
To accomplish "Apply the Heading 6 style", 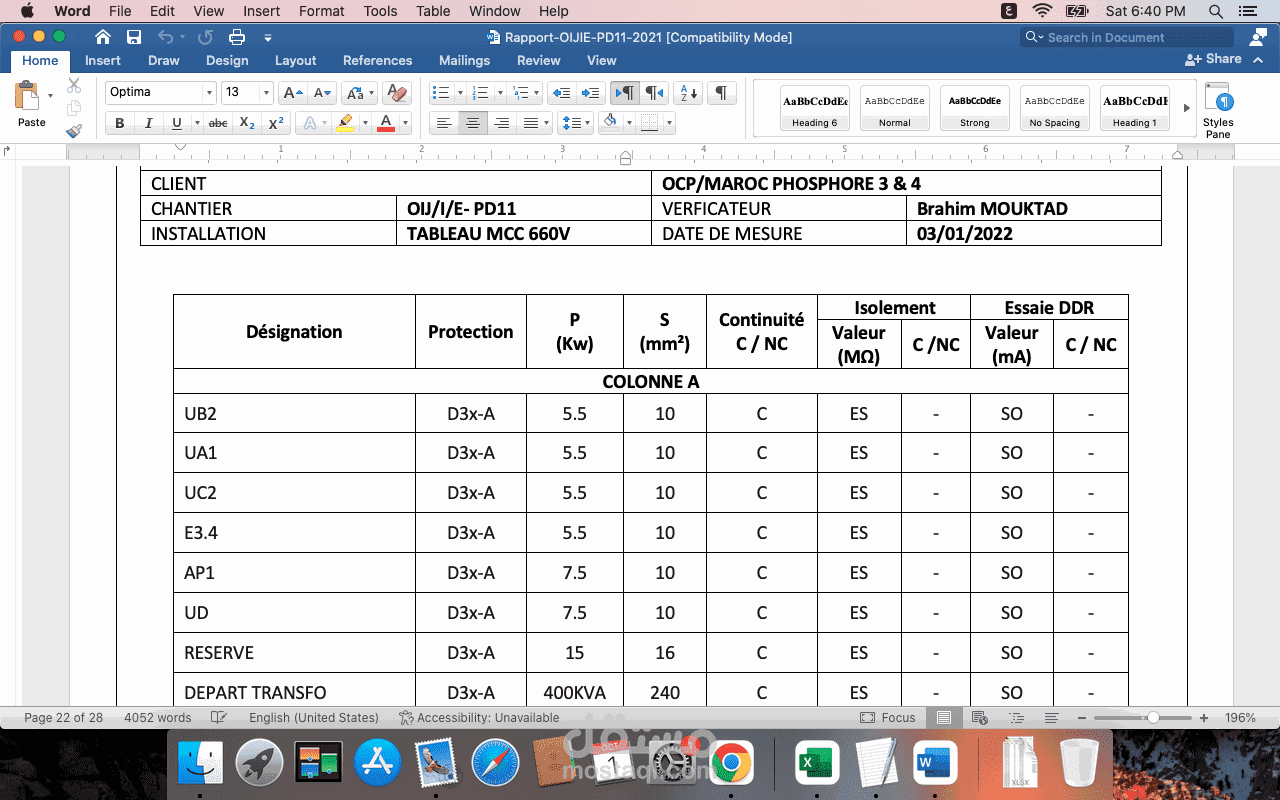I will [x=815, y=108].
